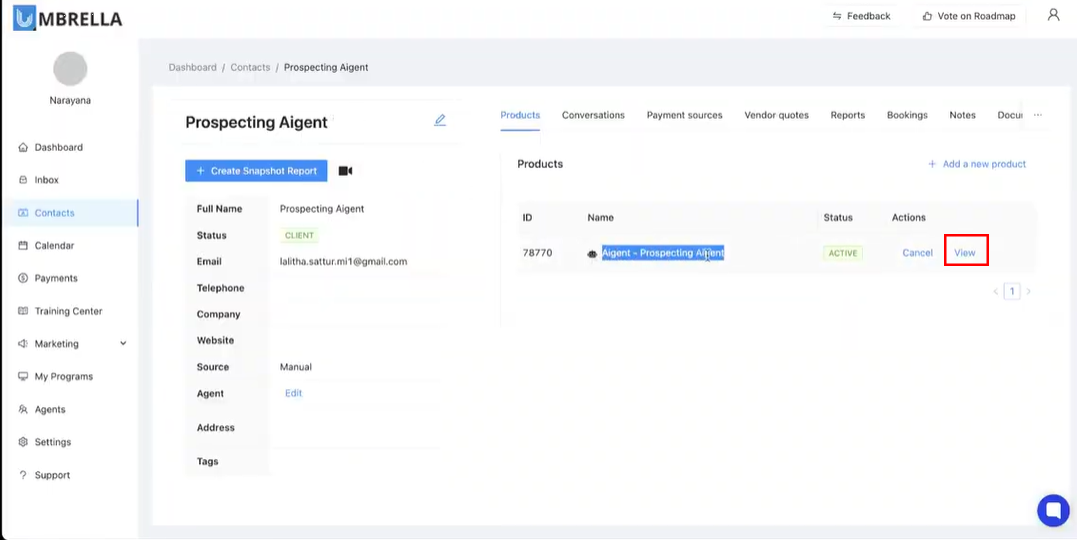Click the email lalitha.sattur.mi1@gmail.com
1077x540 pixels.
(x=343, y=262)
